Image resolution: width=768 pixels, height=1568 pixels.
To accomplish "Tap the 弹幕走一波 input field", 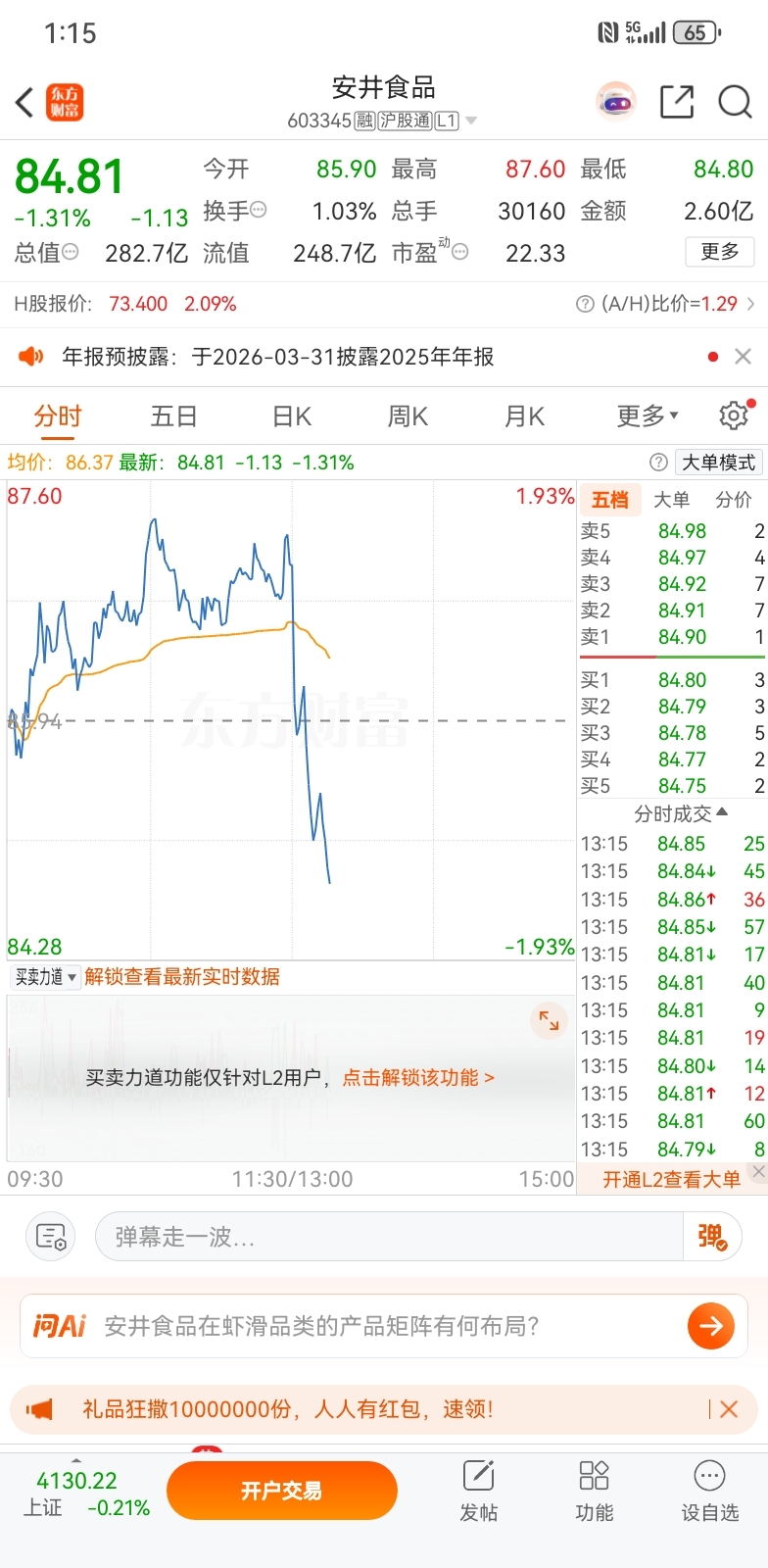I will [x=388, y=1237].
